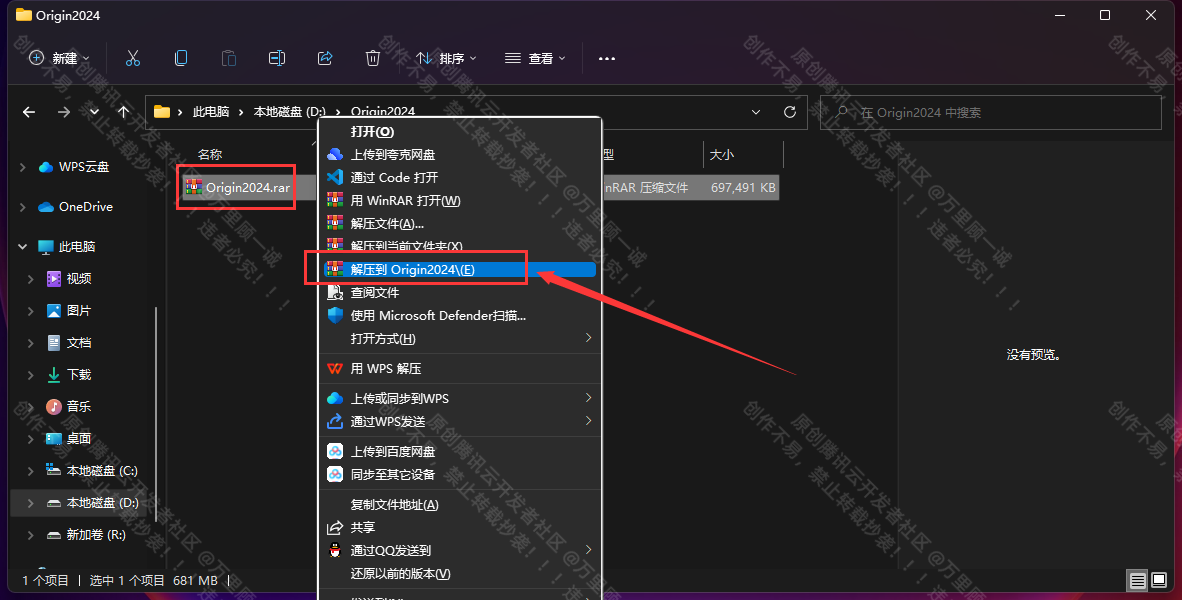Open the 排序 sort dropdown
This screenshot has width=1182, height=600.
point(446,58)
